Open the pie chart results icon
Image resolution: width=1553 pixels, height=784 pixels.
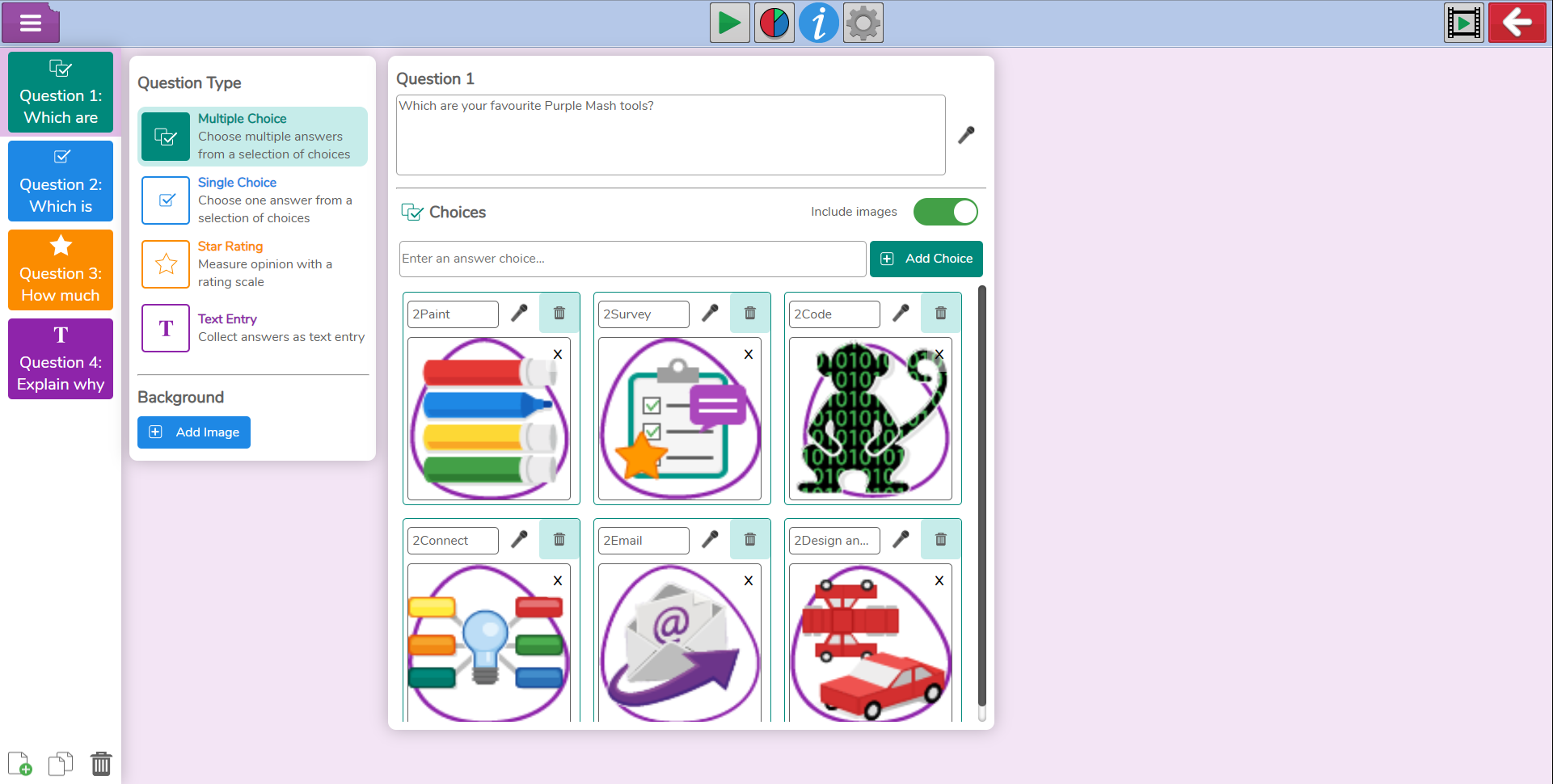[774, 23]
